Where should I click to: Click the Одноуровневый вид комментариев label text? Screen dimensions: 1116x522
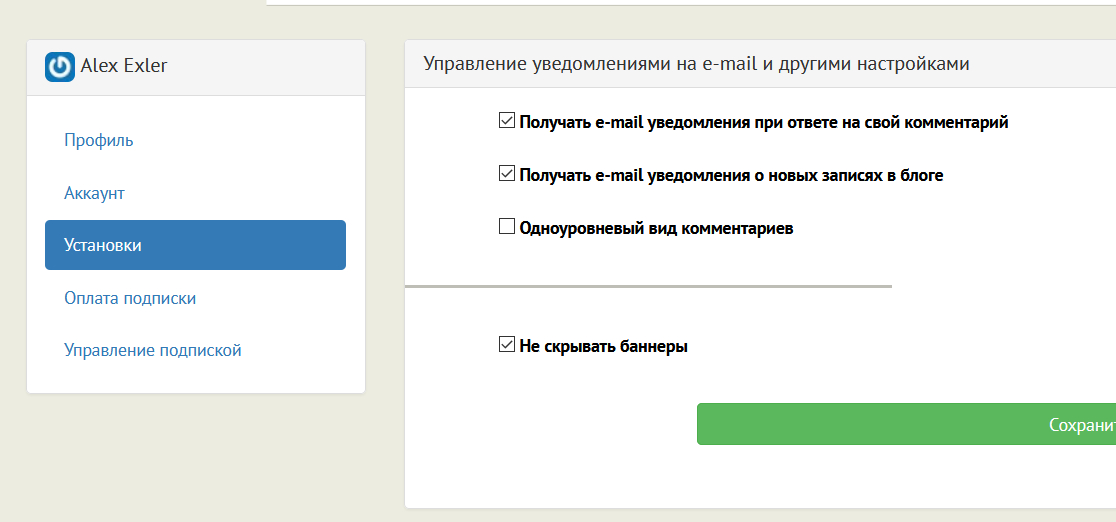click(656, 228)
